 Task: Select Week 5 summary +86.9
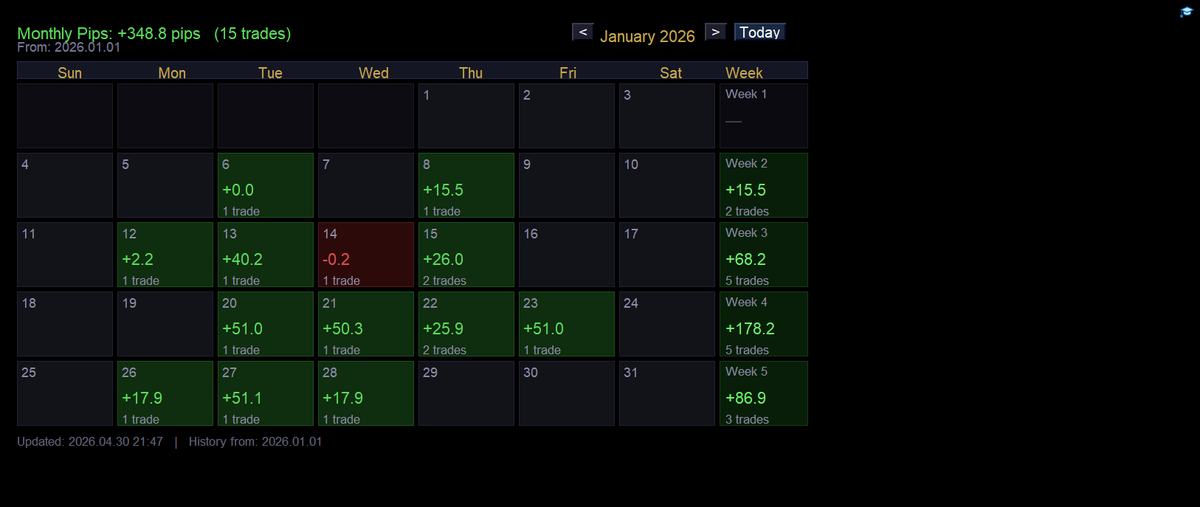point(763,393)
